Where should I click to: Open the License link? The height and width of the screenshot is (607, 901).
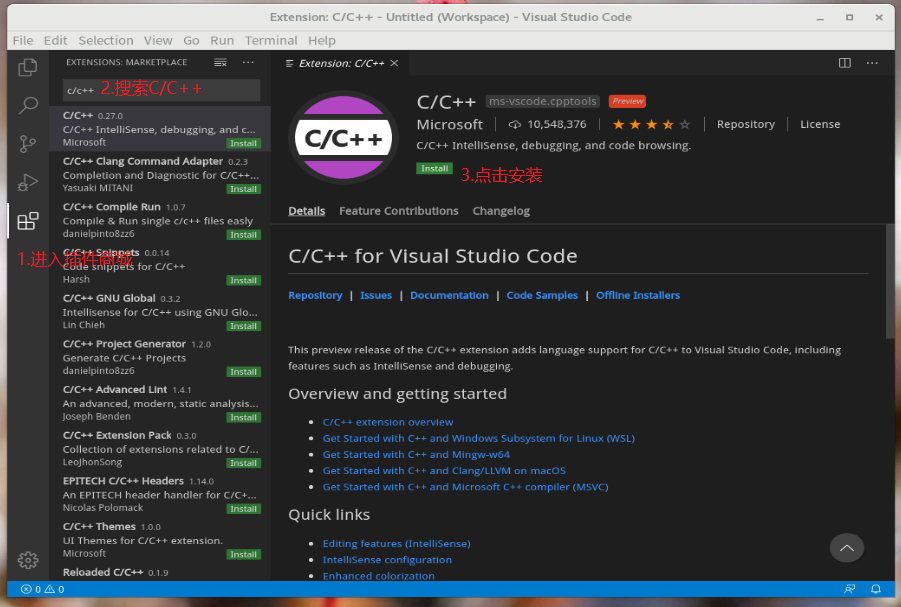[820, 124]
